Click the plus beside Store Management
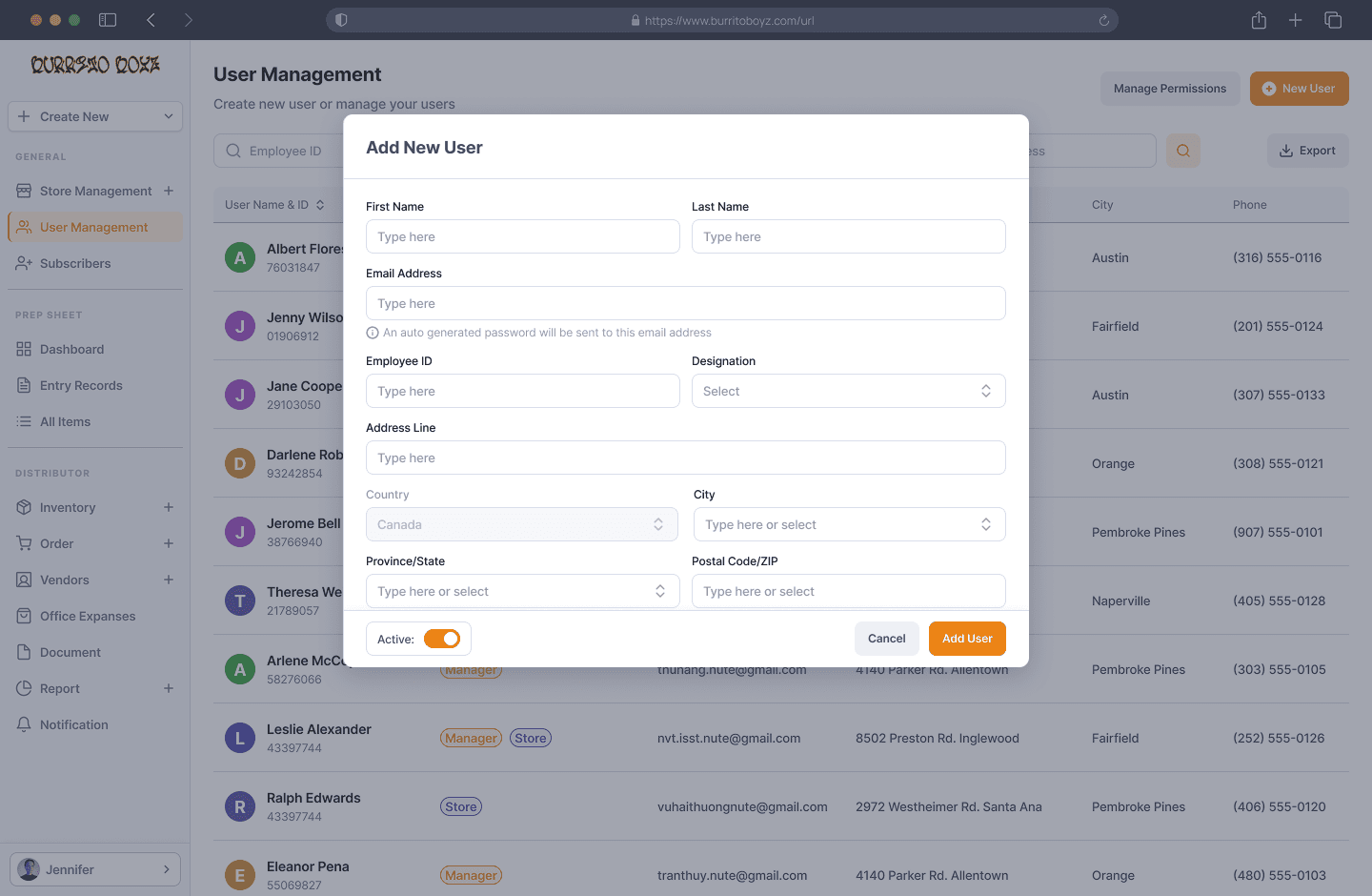The height and width of the screenshot is (896, 1372). pos(169,191)
